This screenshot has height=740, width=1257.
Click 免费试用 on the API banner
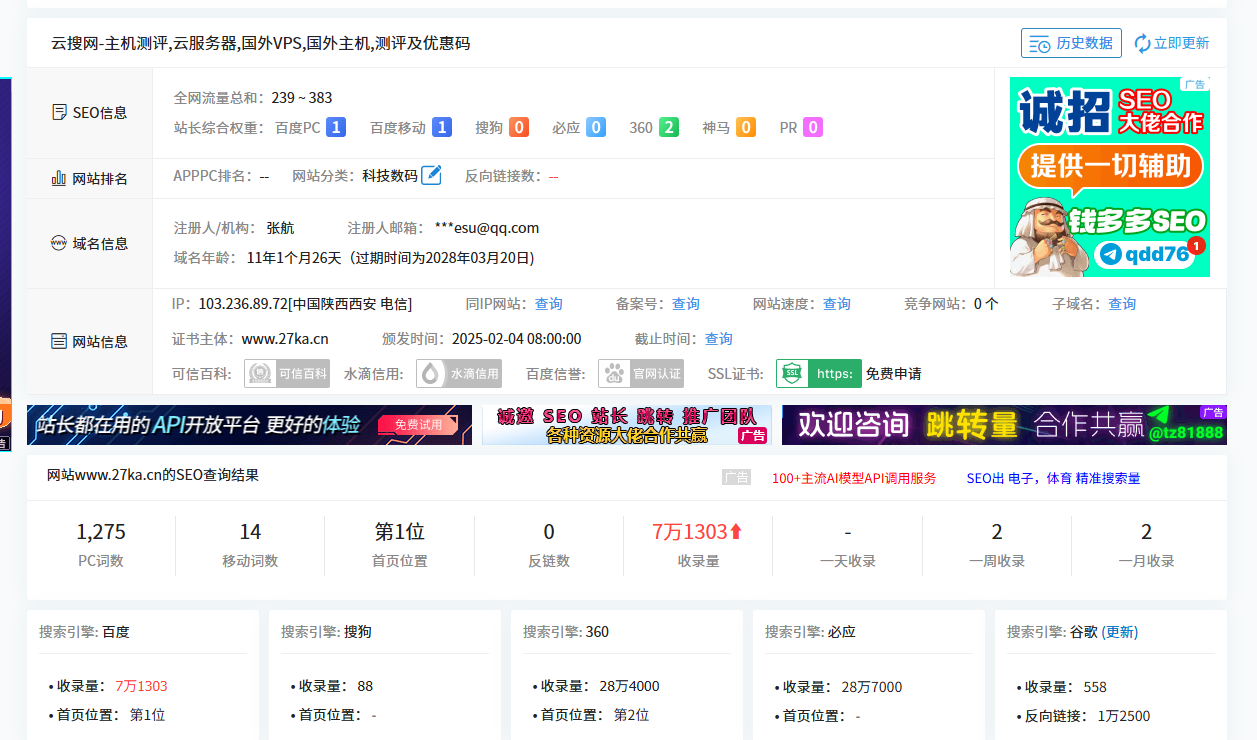[x=417, y=425]
